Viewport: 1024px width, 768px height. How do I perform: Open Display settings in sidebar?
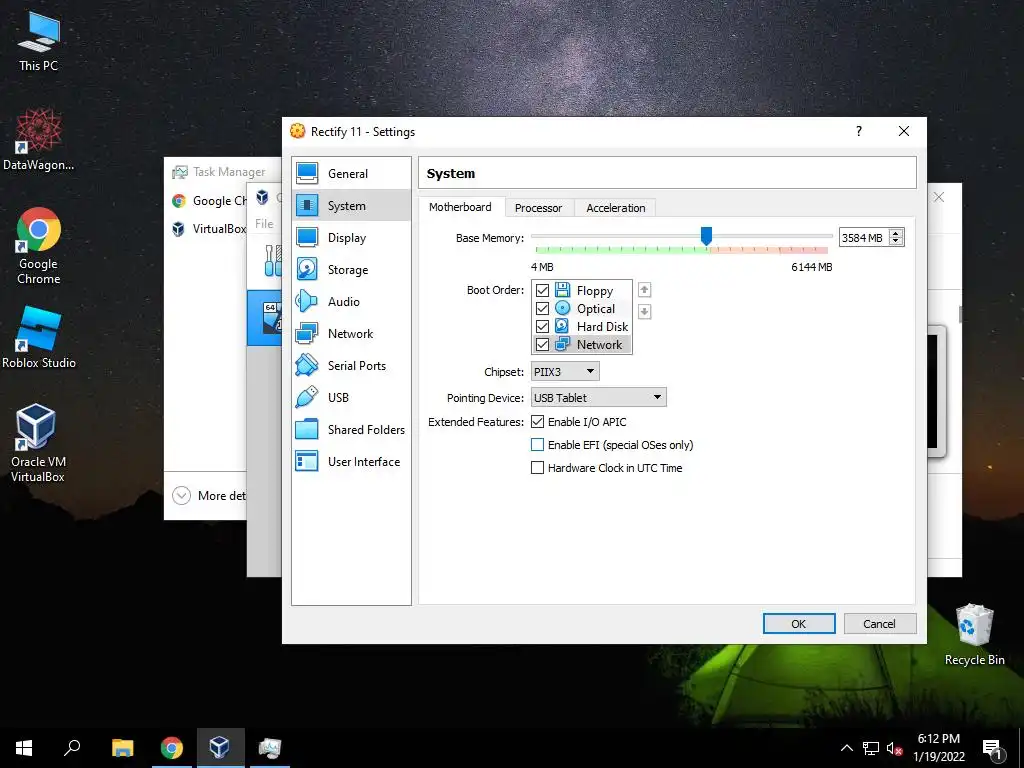pyautogui.click(x=351, y=238)
